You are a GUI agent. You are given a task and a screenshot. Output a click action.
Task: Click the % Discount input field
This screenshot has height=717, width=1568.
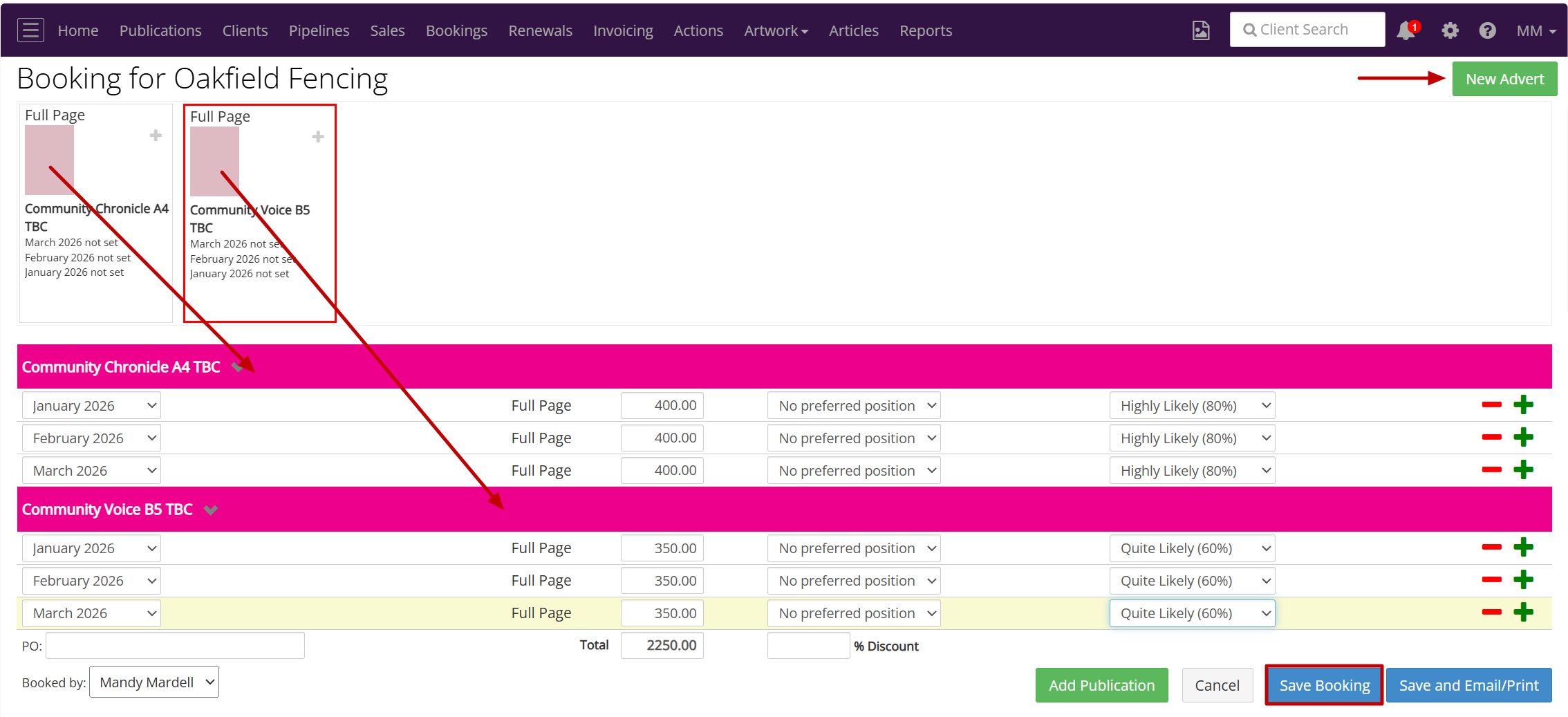808,646
